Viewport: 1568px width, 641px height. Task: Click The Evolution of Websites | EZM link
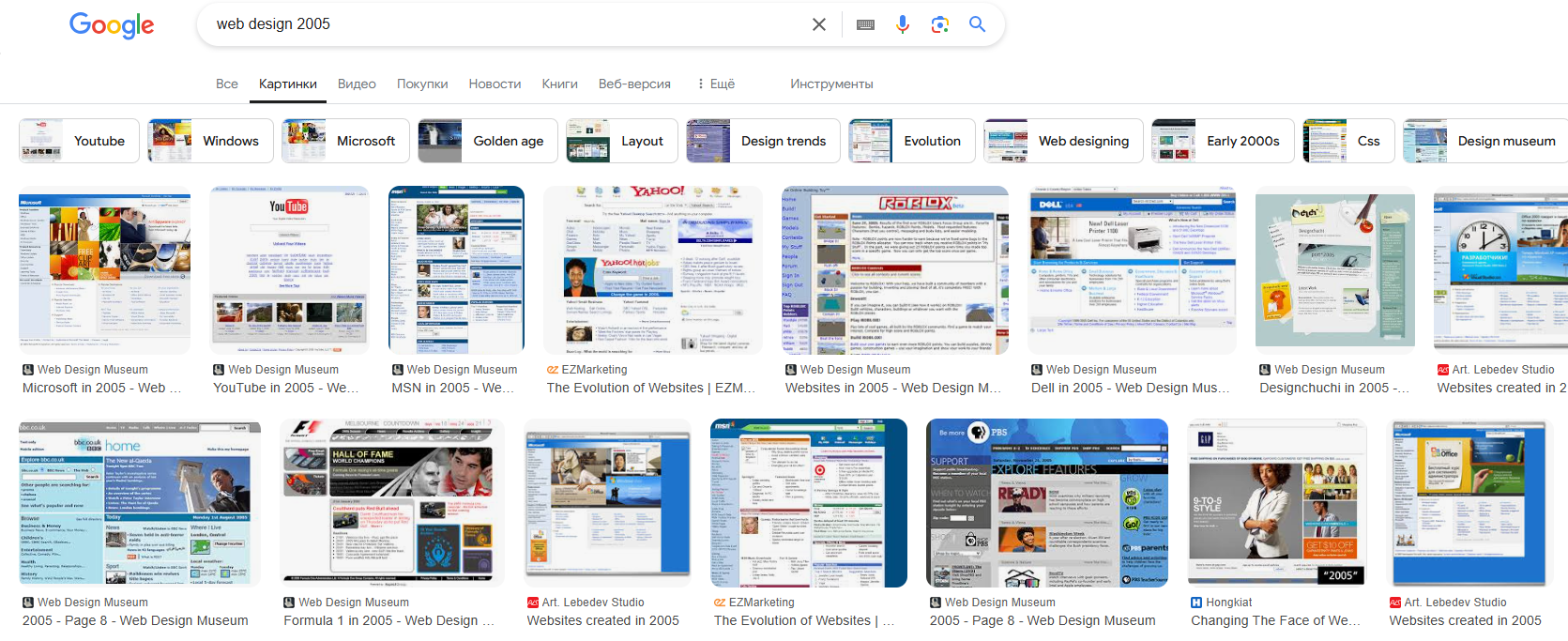click(650, 388)
